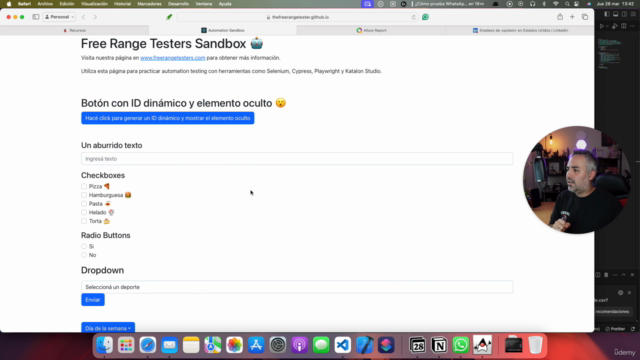Open WhatsApp from the Dock

click(461, 345)
